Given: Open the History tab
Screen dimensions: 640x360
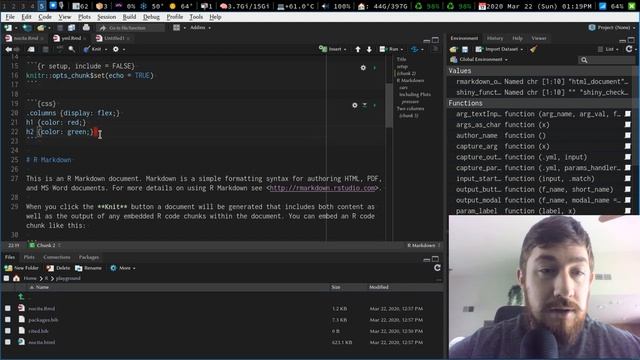Looking at the screenshot, I should click(x=495, y=38).
